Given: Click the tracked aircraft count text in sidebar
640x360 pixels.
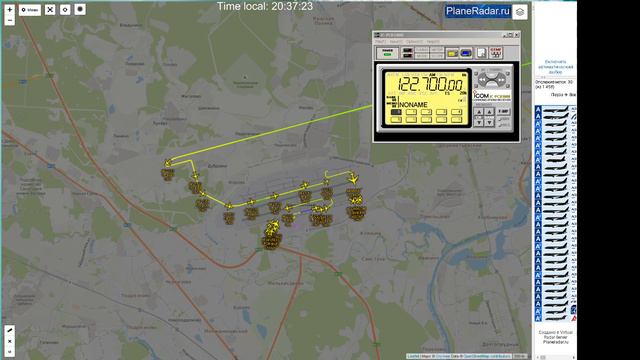Looking at the screenshot, I should coord(554,84).
